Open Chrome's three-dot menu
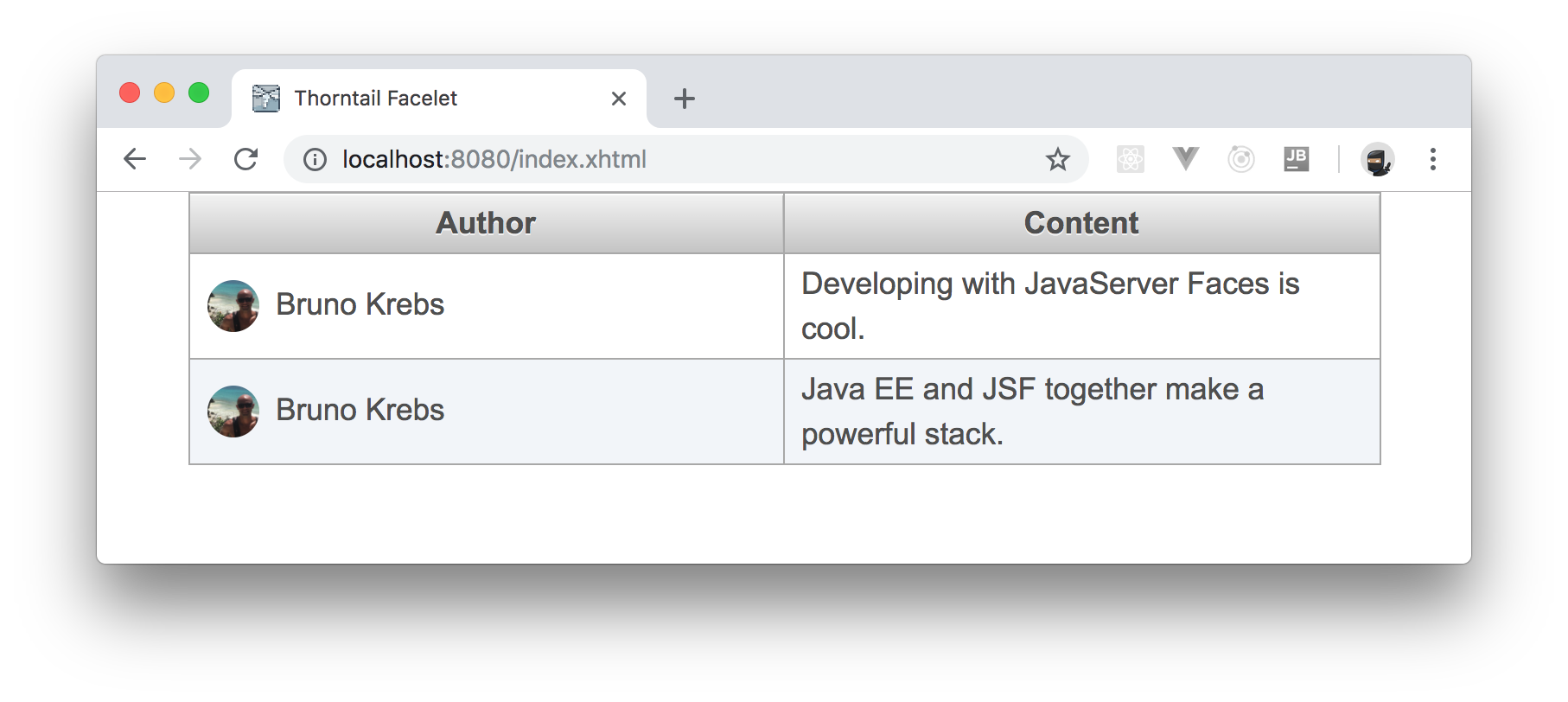The height and width of the screenshot is (702, 1568). [1432, 159]
